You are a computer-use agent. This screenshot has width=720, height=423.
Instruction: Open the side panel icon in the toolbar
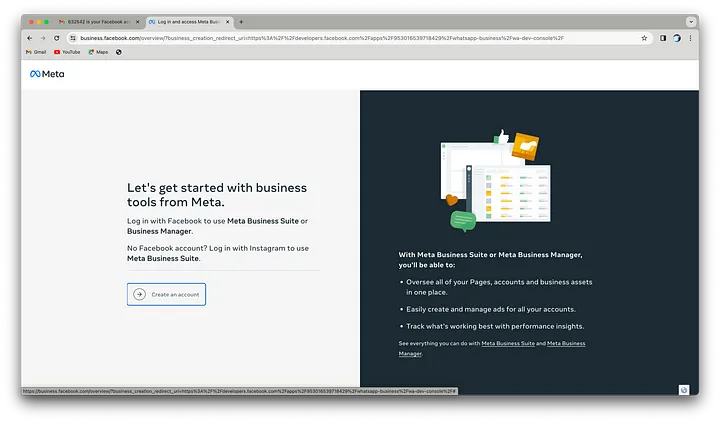663,38
